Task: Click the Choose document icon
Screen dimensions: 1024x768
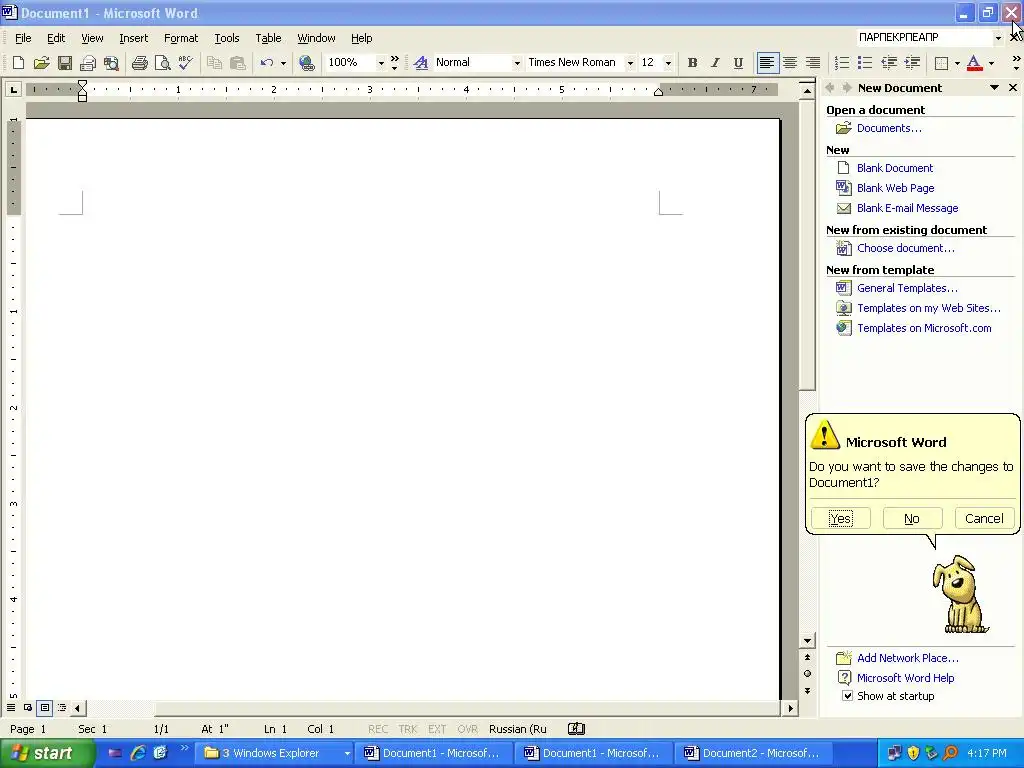Action: [x=844, y=248]
